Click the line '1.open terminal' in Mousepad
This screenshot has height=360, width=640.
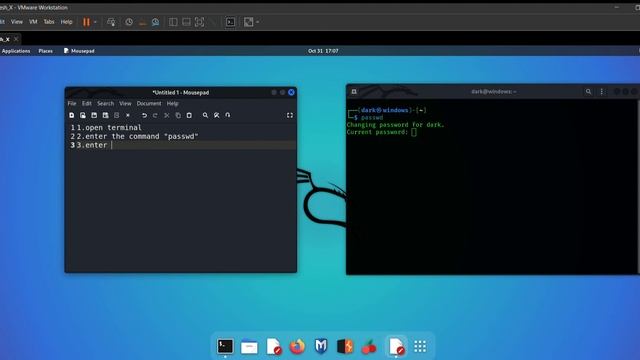(x=109, y=128)
